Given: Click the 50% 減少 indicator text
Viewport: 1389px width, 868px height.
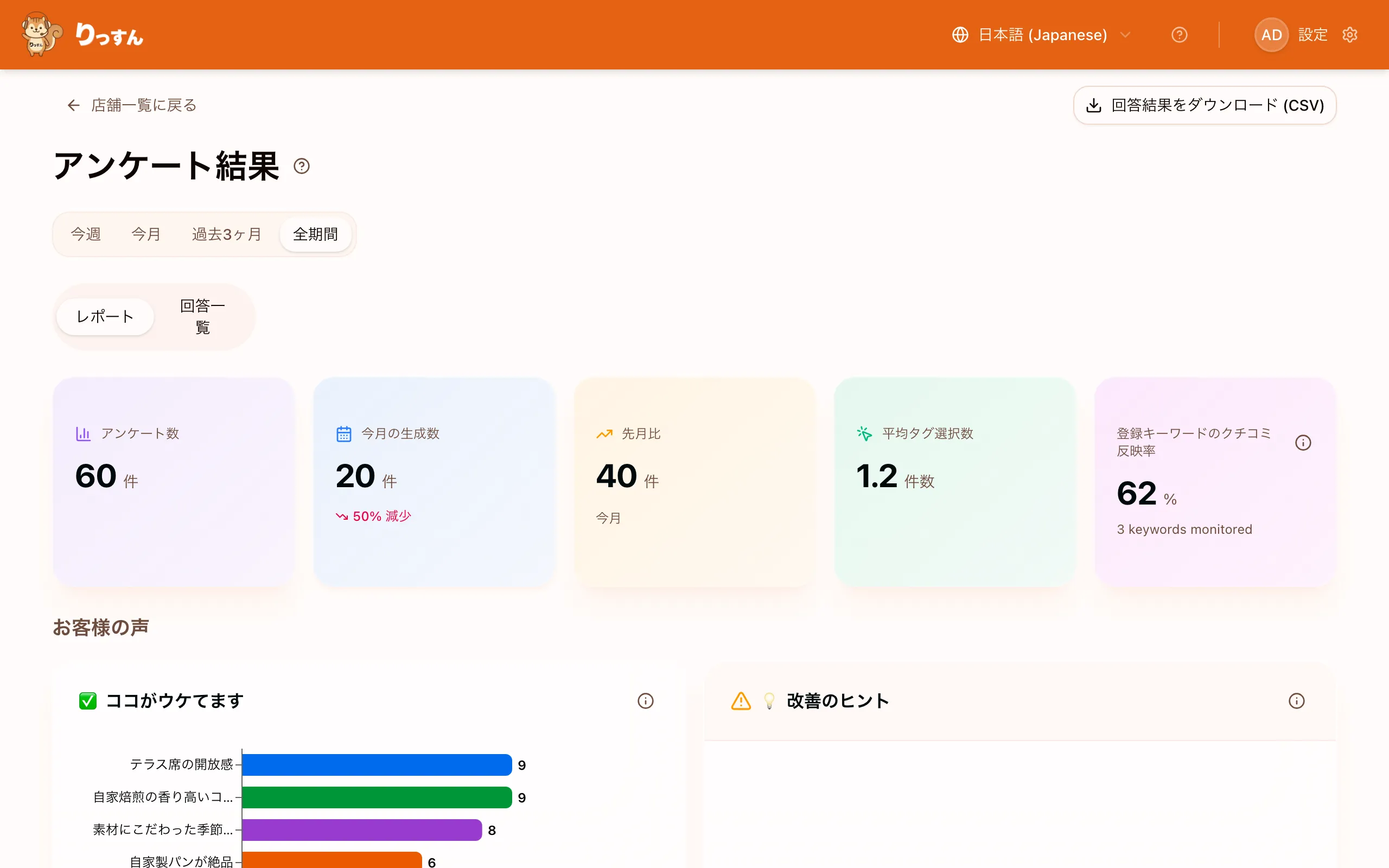Looking at the screenshot, I should click(x=383, y=516).
